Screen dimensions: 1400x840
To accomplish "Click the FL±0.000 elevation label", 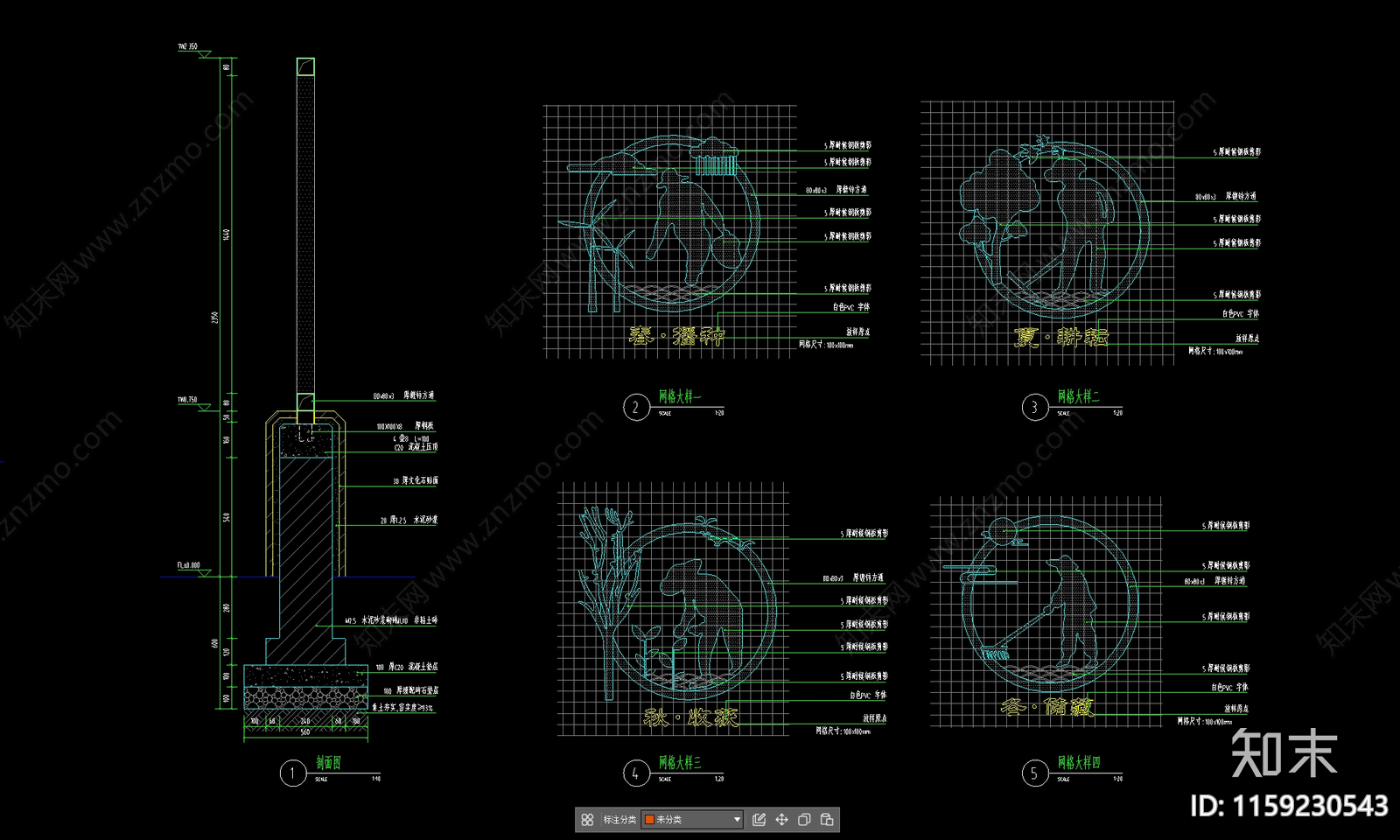I will pyautogui.click(x=188, y=565).
